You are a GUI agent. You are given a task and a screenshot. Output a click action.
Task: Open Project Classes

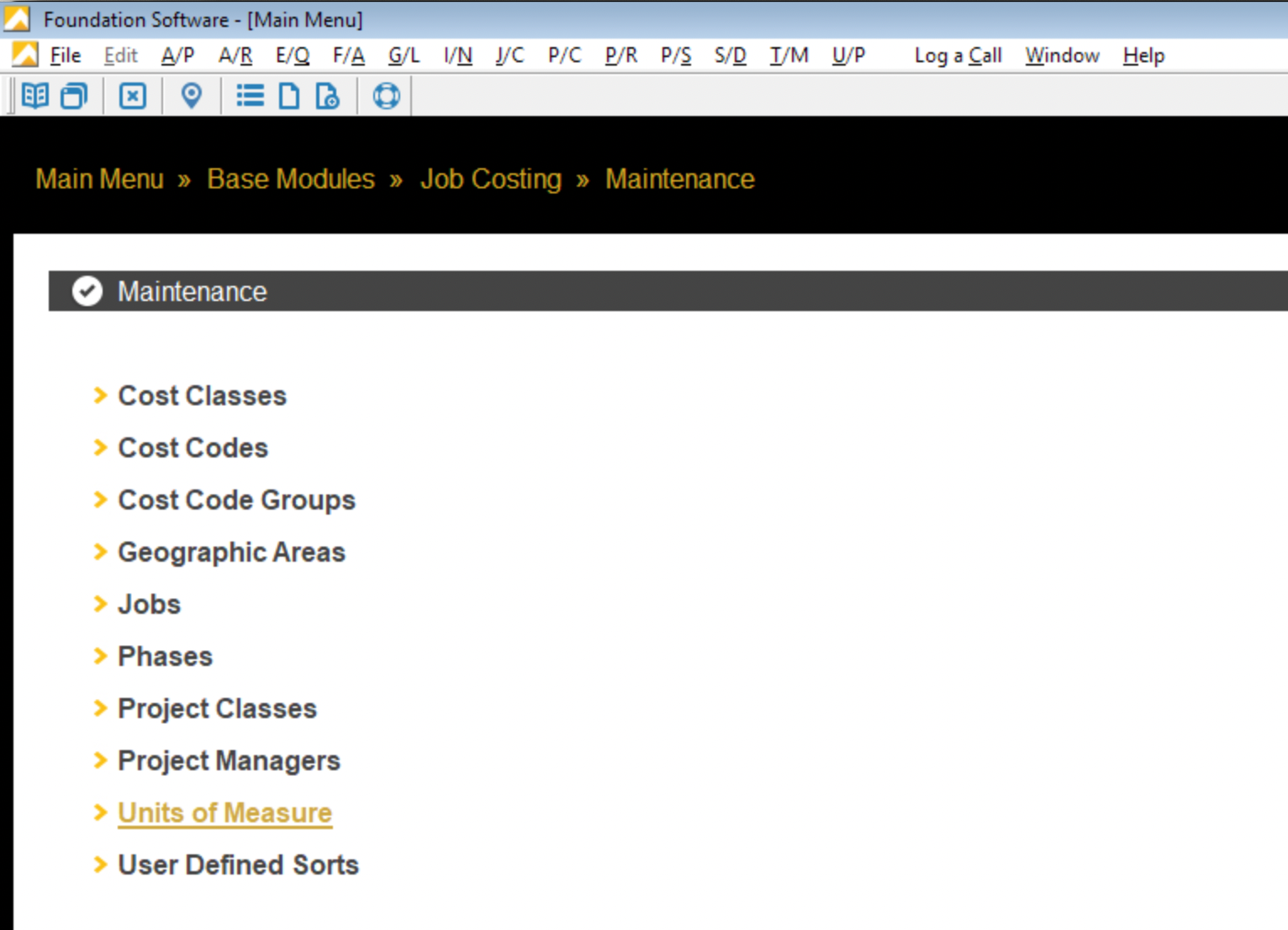[x=218, y=708]
